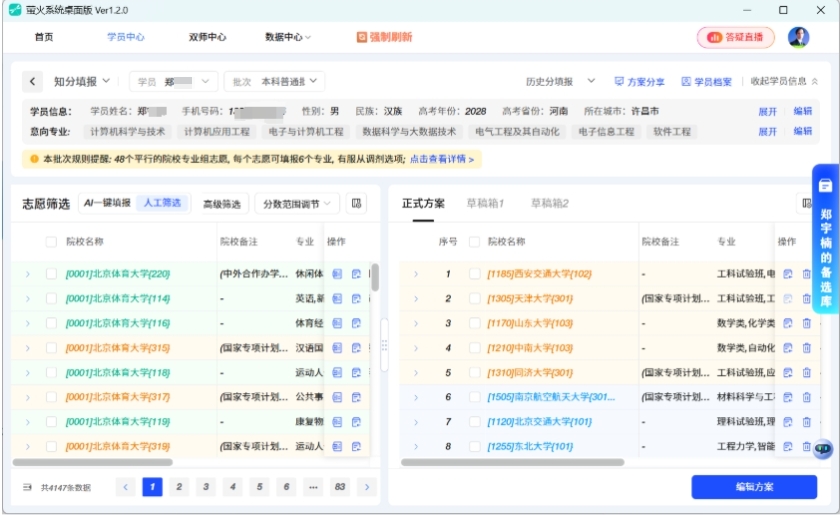This screenshot has height=515, width=840.
Task: Switch to the 草稿箱2 tab
Action: [x=550, y=203]
